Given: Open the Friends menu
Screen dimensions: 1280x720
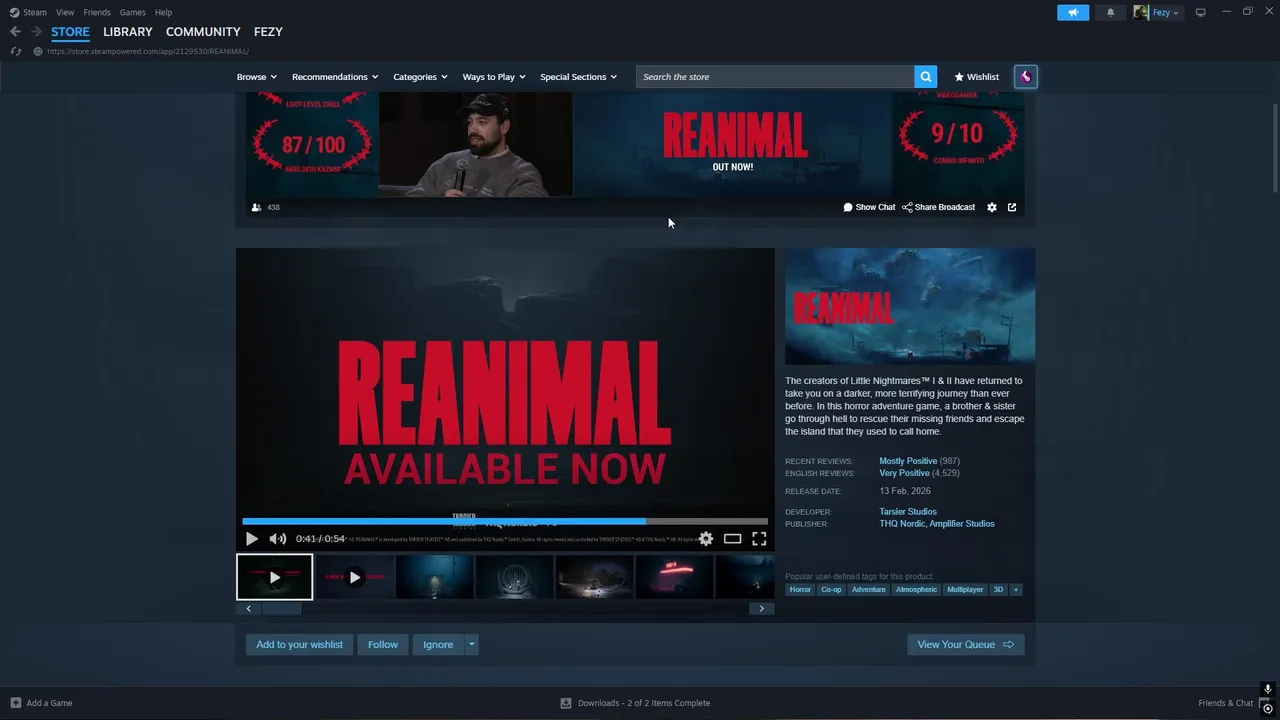Looking at the screenshot, I should point(97,12).
